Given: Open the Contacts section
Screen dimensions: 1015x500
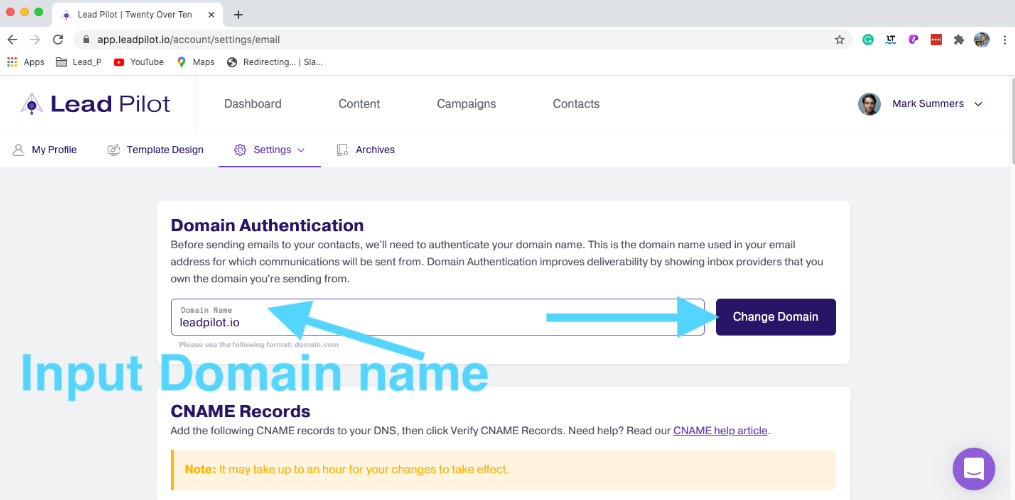Looking at the screenshot, I should tap(576, 104).
